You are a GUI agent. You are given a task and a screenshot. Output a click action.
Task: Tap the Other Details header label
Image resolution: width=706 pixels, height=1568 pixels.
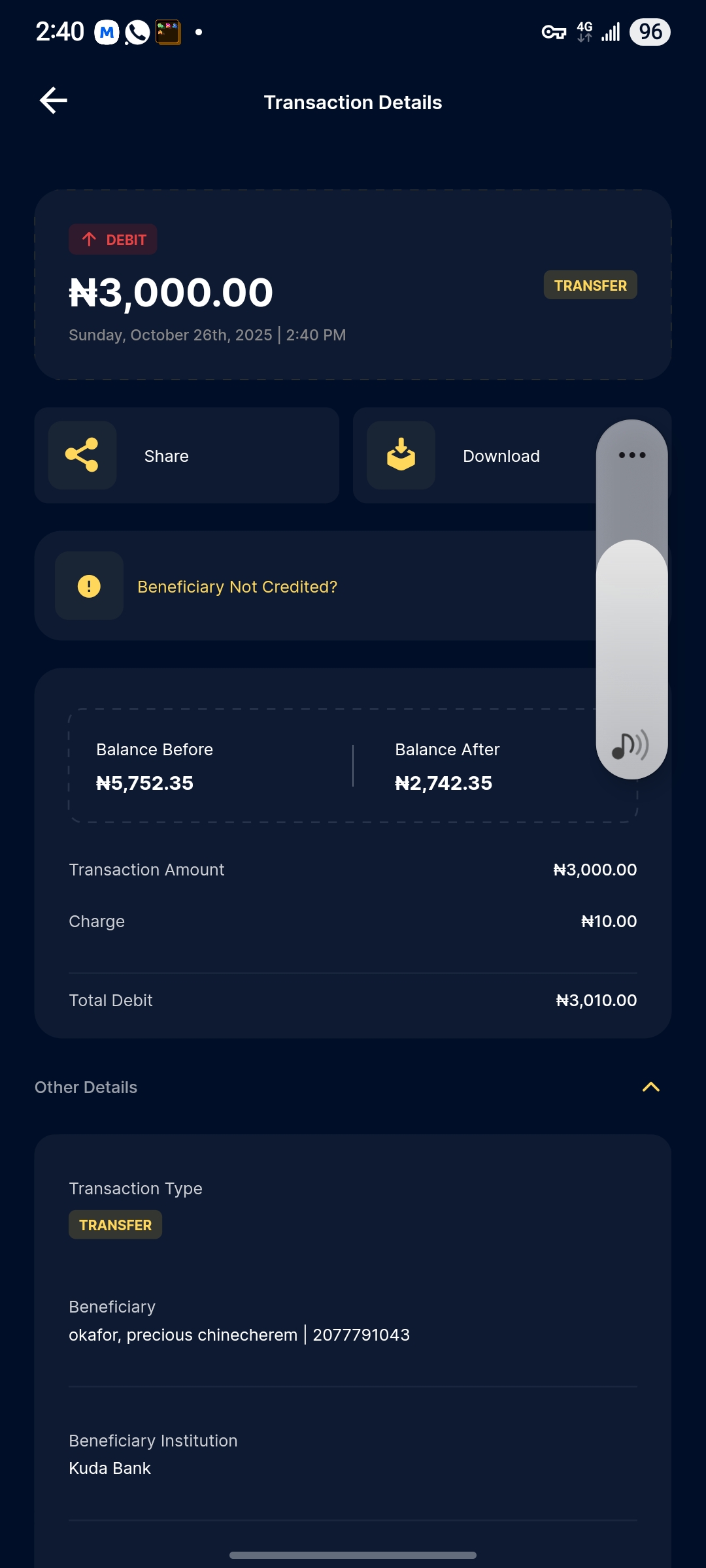coord(86,1087)
